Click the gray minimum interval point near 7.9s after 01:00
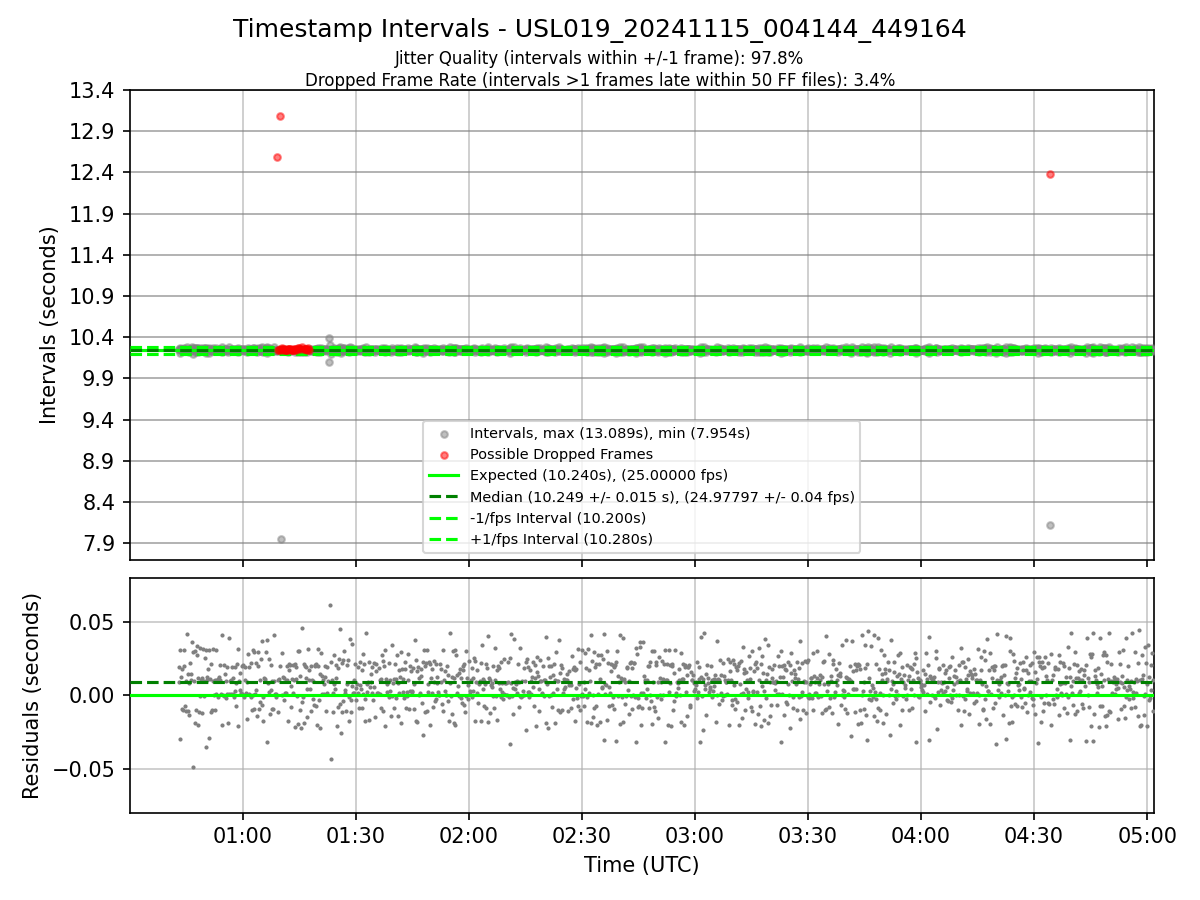This screenshot has height=900, width=1200. click(281, 539)
